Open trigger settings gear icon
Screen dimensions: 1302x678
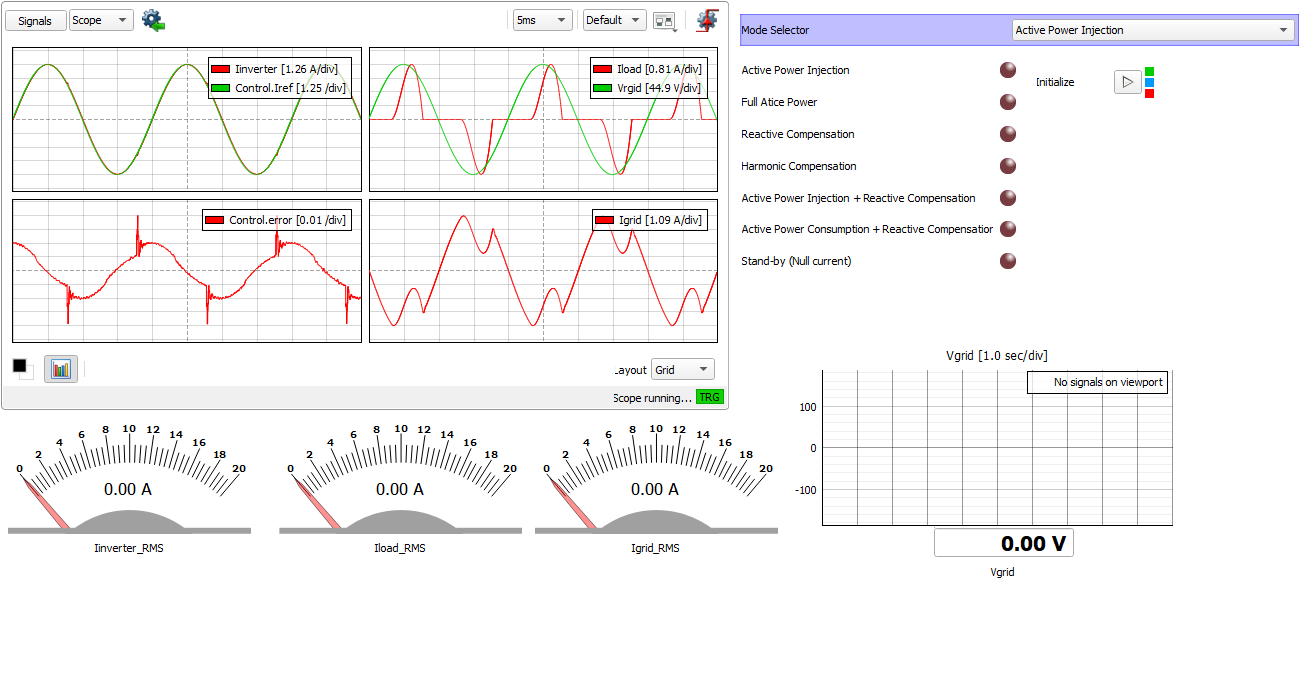click(707, 20)
